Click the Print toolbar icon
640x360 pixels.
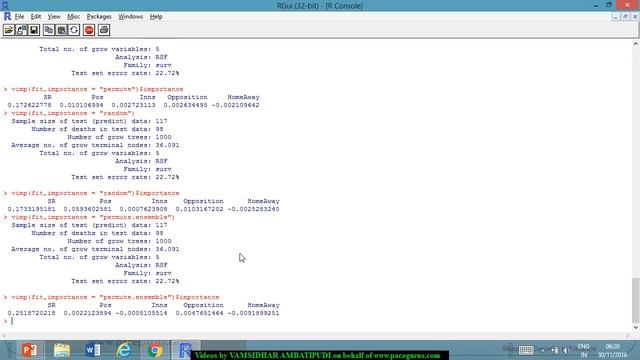pos(104,30)
